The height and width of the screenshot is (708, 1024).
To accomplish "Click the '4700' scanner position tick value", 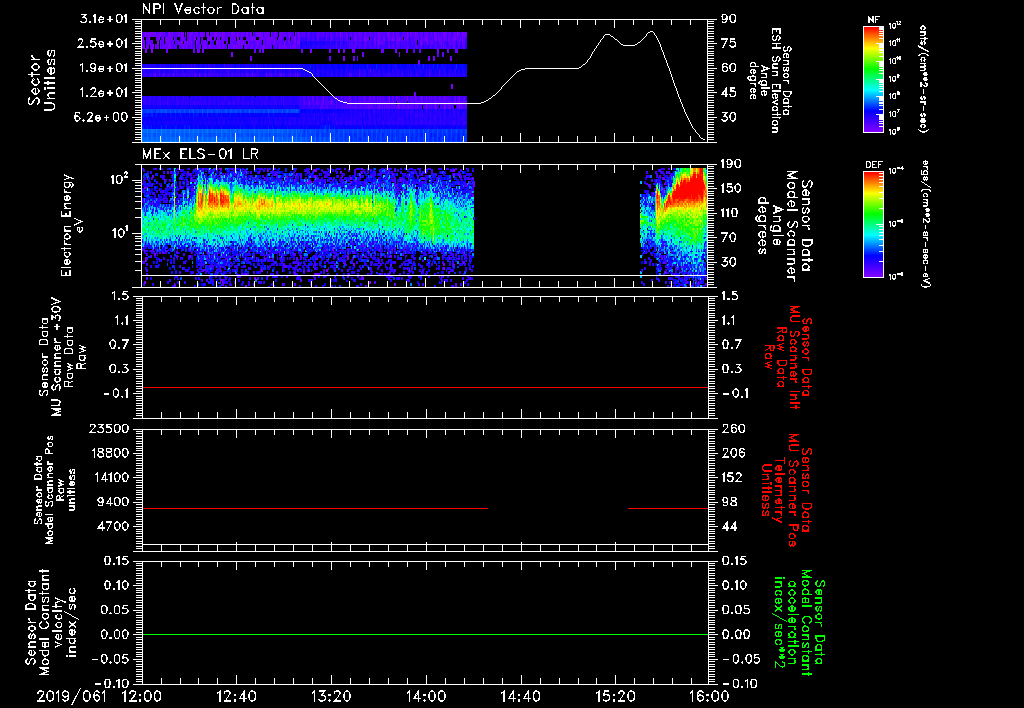I will (x=112, y=526).
